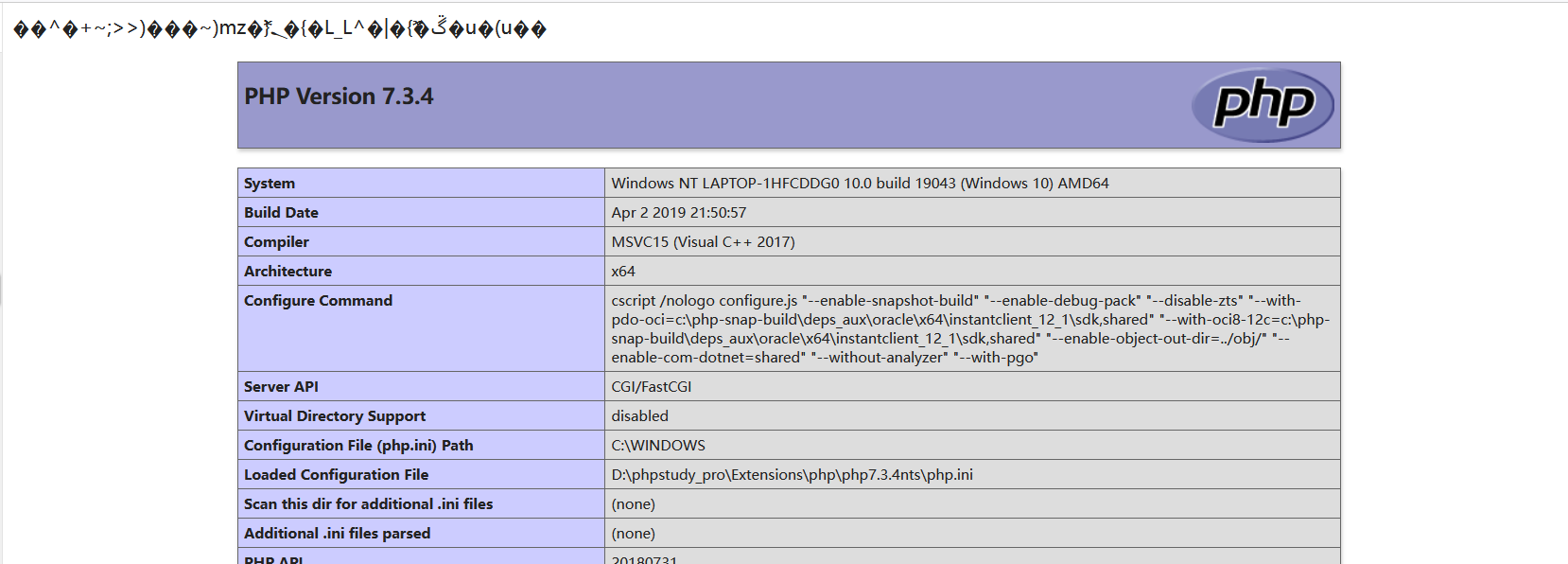Select (none) beside Scan this dir row
Viewport: 1568px width, 564px height.
[x=633, y=504]
